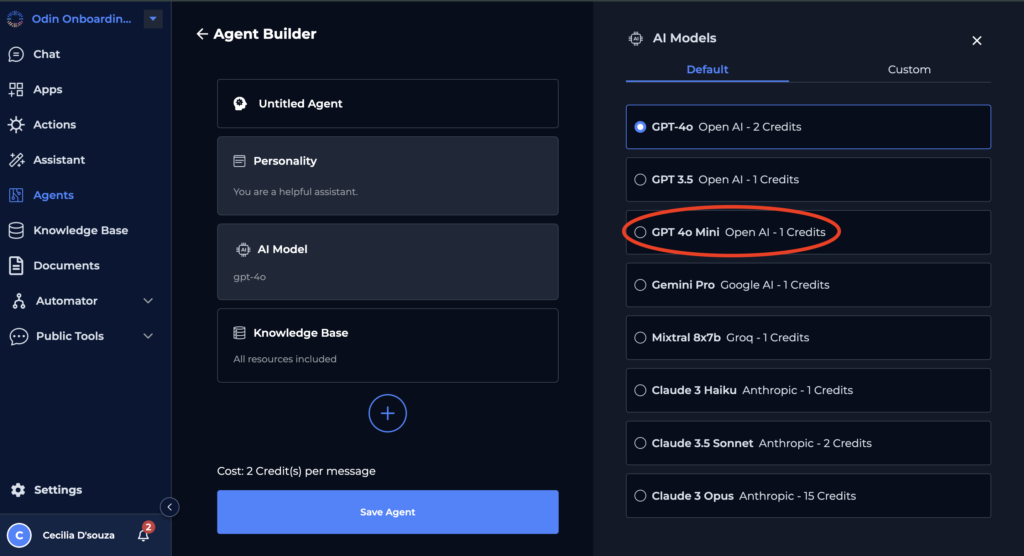Screen dimensions: 1024x556
Task: Go back using the Agent Builder arrow
Action: tap(202, 34)
